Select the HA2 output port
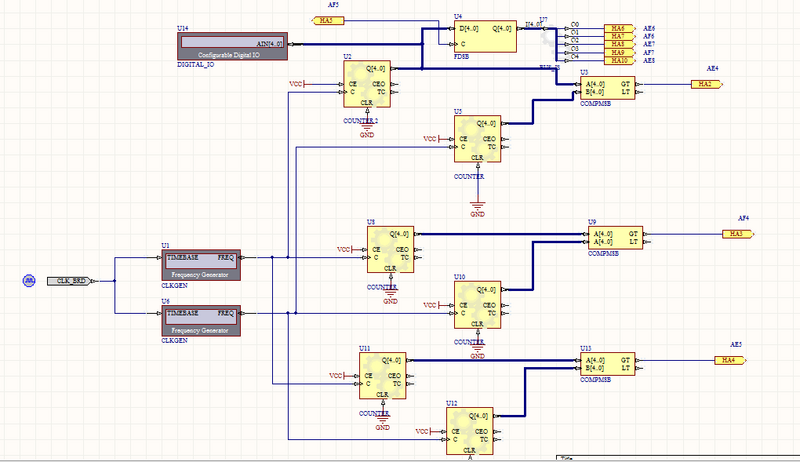The height and width of the screenshot is (462, 800). click(x=704, y=85)
